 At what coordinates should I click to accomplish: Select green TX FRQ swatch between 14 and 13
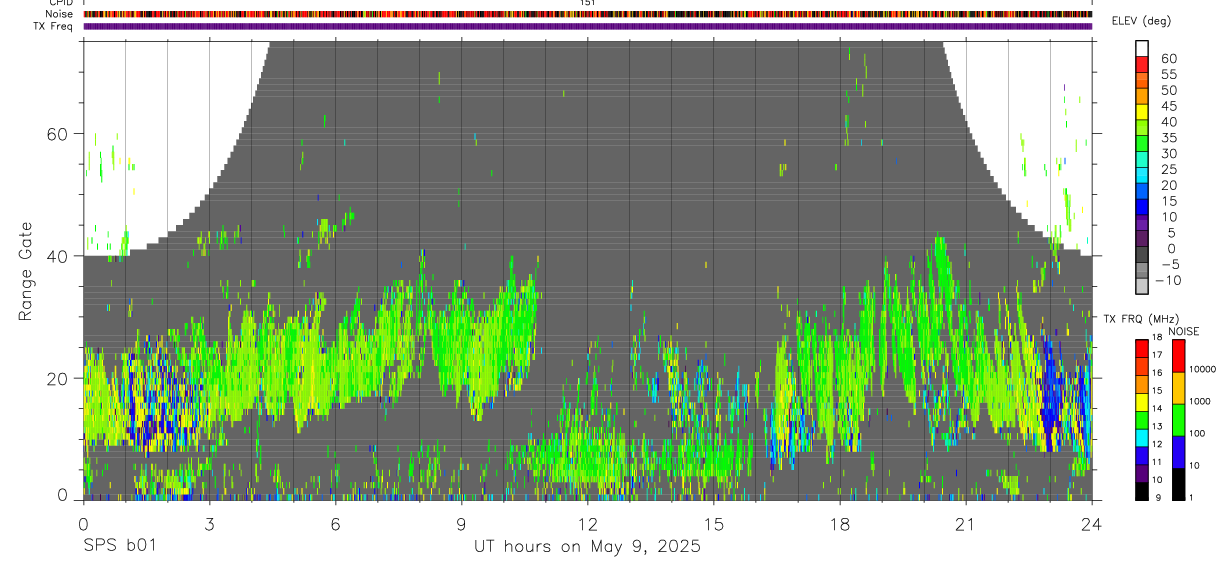[1142, 420]
